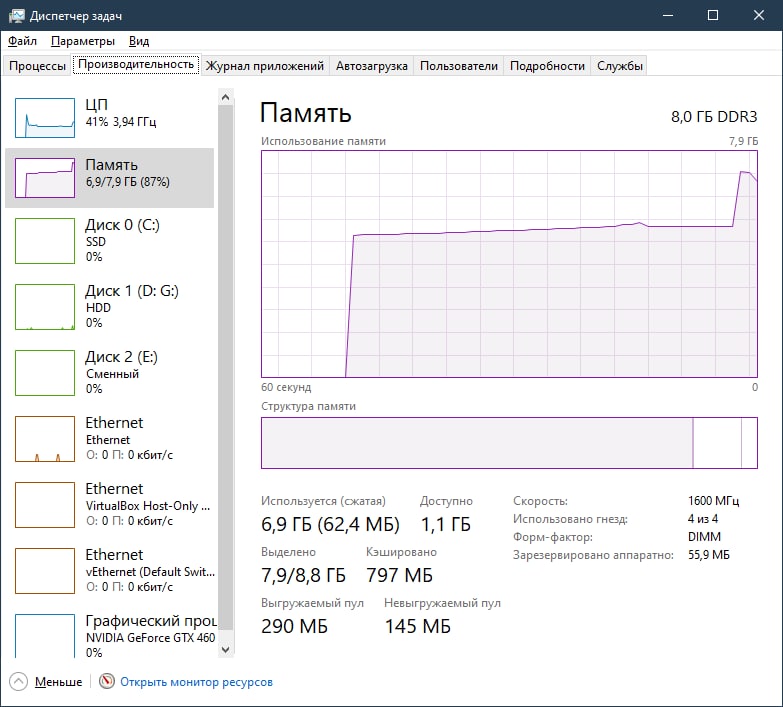
Task: Select VirtualBox Host-Only Ethernet graph thumbnail
Action: tap(45, 504)
